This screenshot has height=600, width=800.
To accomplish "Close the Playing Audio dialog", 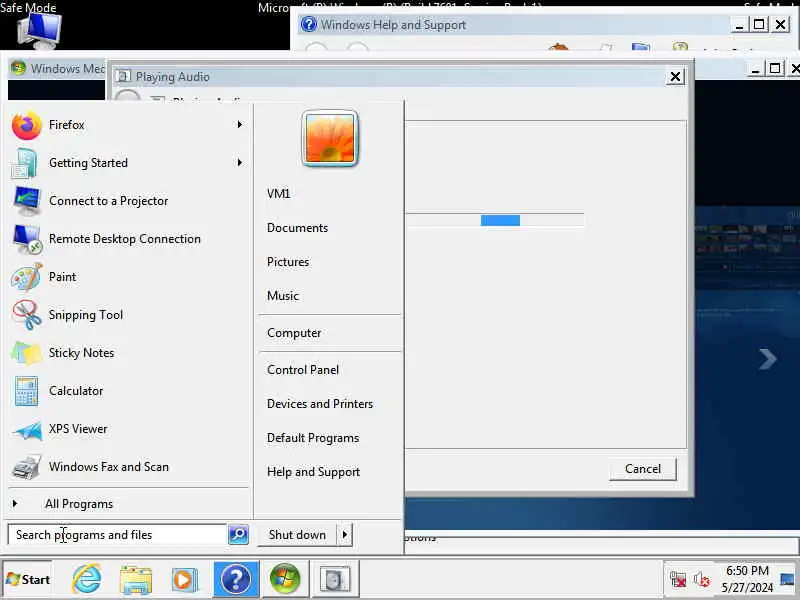I will point(675,77).
